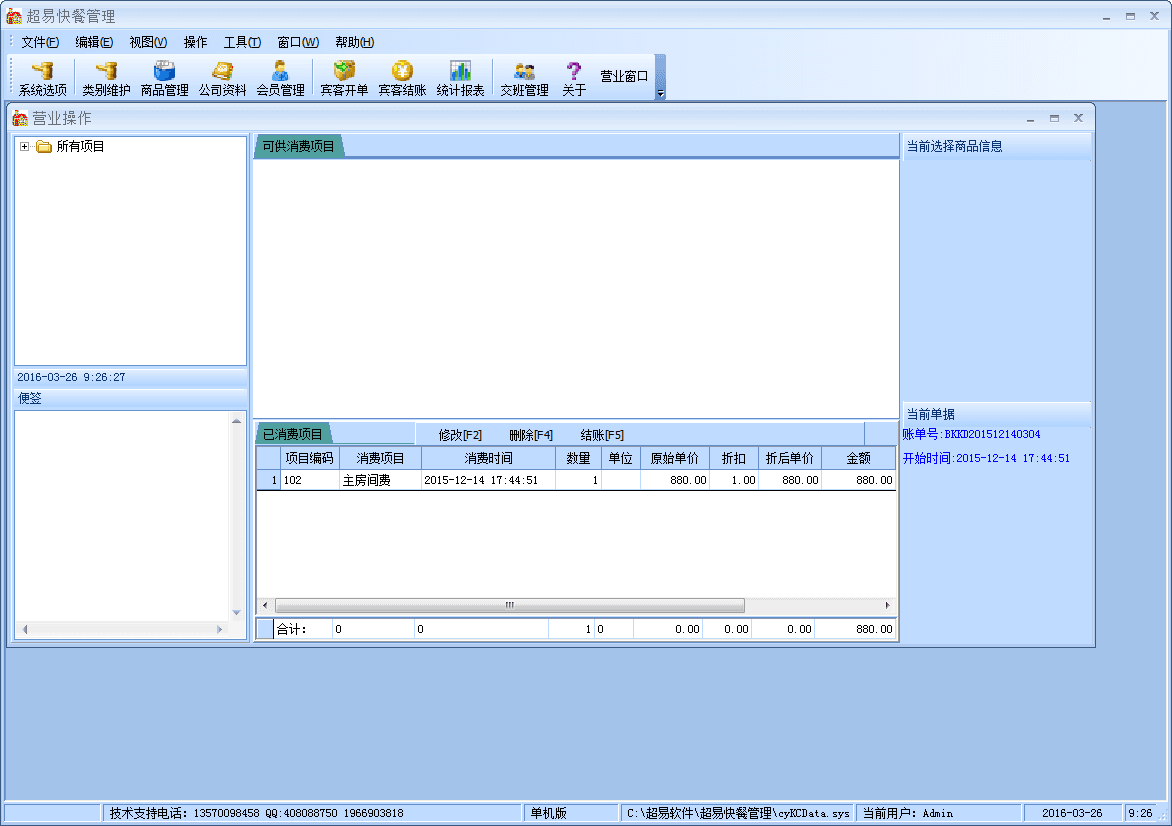
Task: Open 系统选项 system options toolbar icon
Action: pyautogui.click(x=42, y=79)
